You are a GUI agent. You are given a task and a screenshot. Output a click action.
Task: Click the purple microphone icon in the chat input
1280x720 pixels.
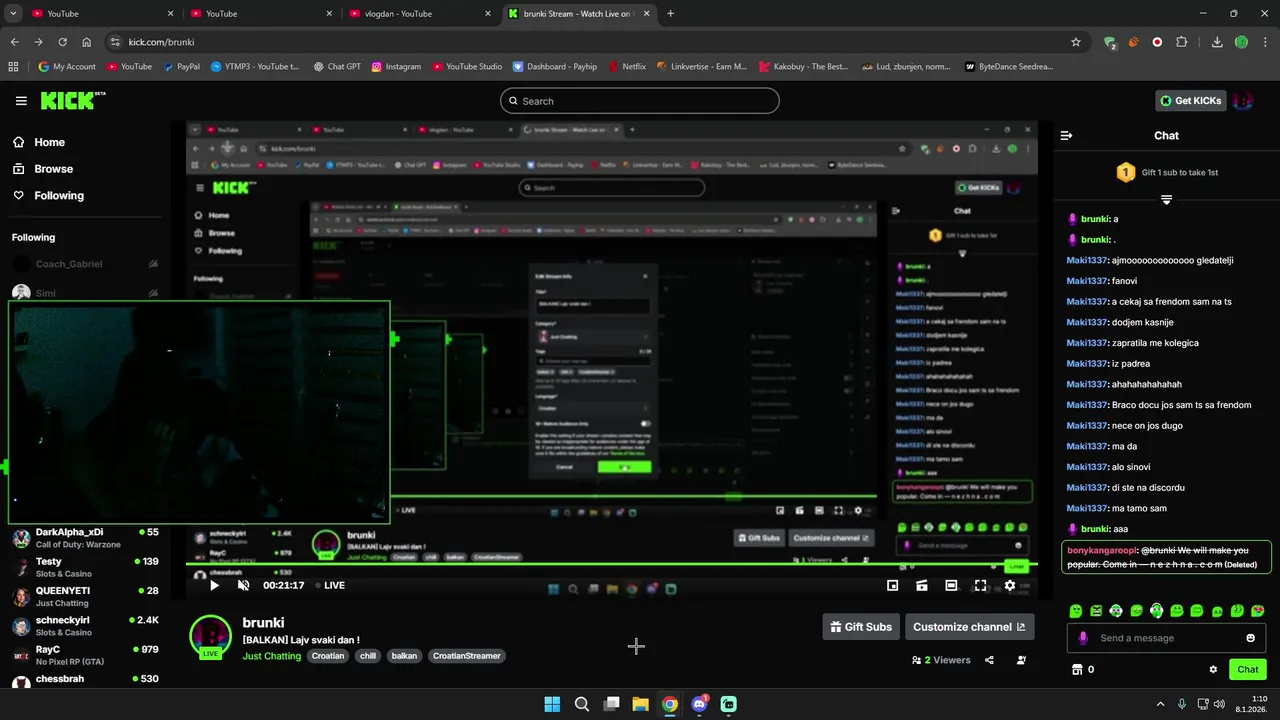[1083, 638]
